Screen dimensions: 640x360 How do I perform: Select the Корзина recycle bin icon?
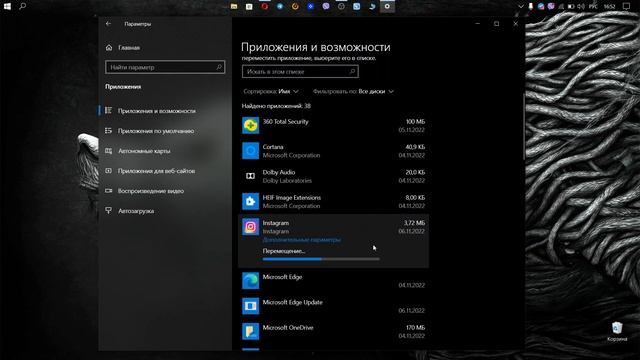coord(617,331)
